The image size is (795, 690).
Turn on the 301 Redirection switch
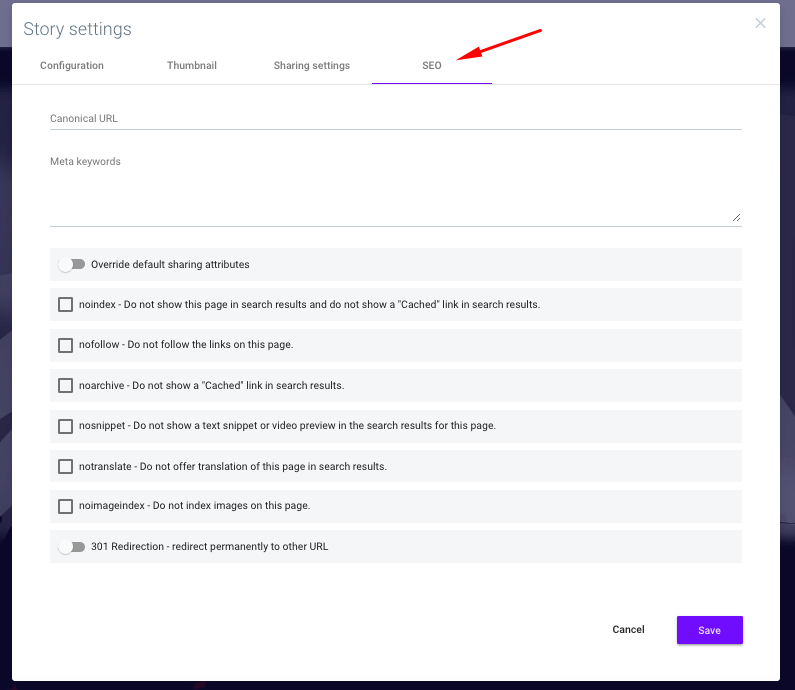click(x=71, y=547)
